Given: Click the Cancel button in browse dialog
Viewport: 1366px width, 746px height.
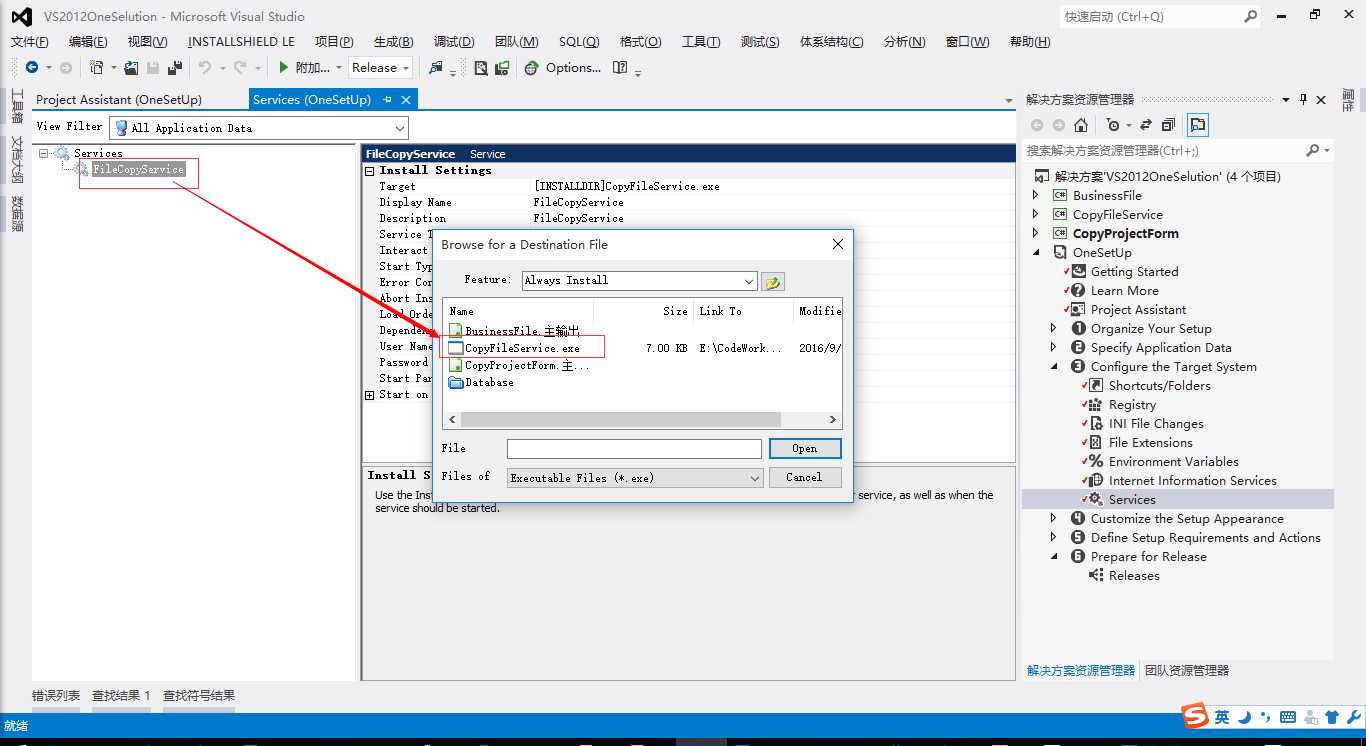Looking at the screenshot, I should point(805,477).
